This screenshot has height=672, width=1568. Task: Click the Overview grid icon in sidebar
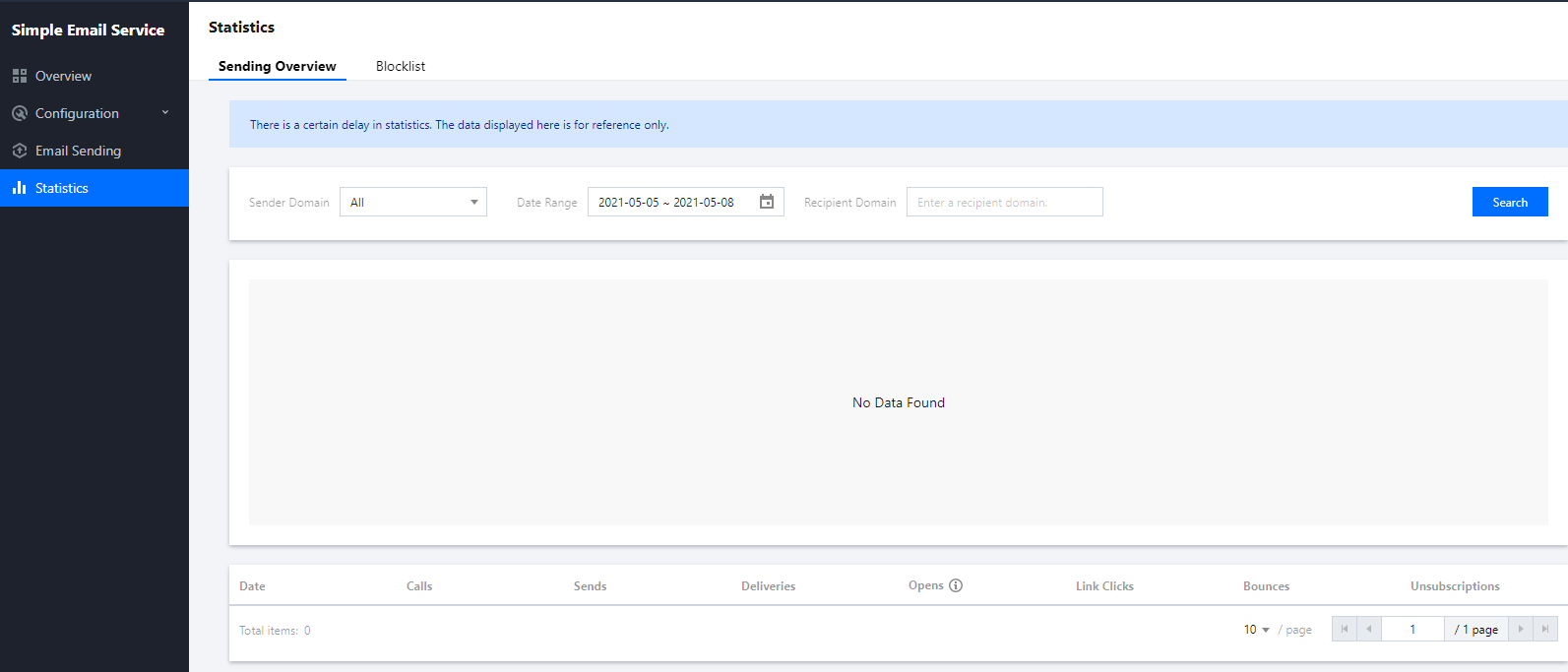click(19, 76)
